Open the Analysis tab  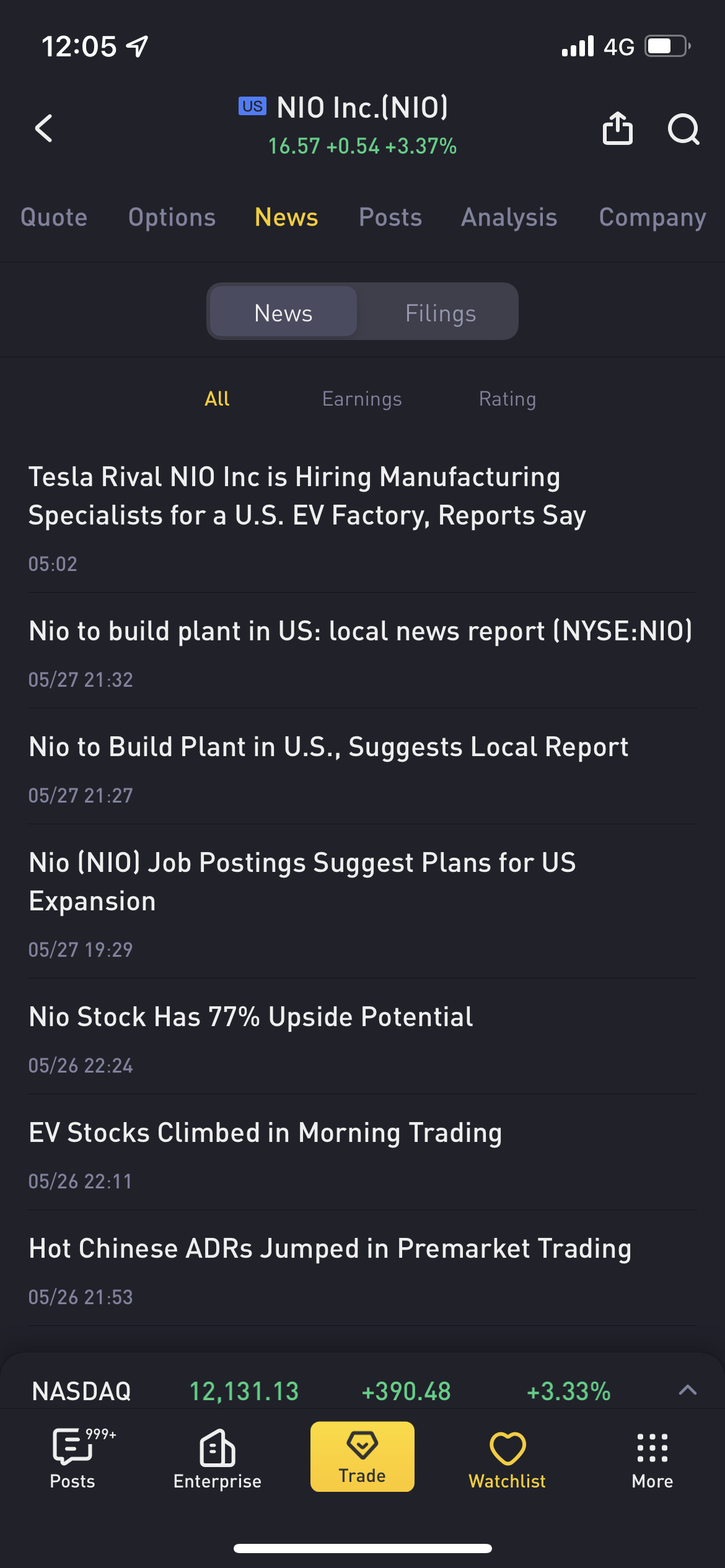click(x=509, y=217)
